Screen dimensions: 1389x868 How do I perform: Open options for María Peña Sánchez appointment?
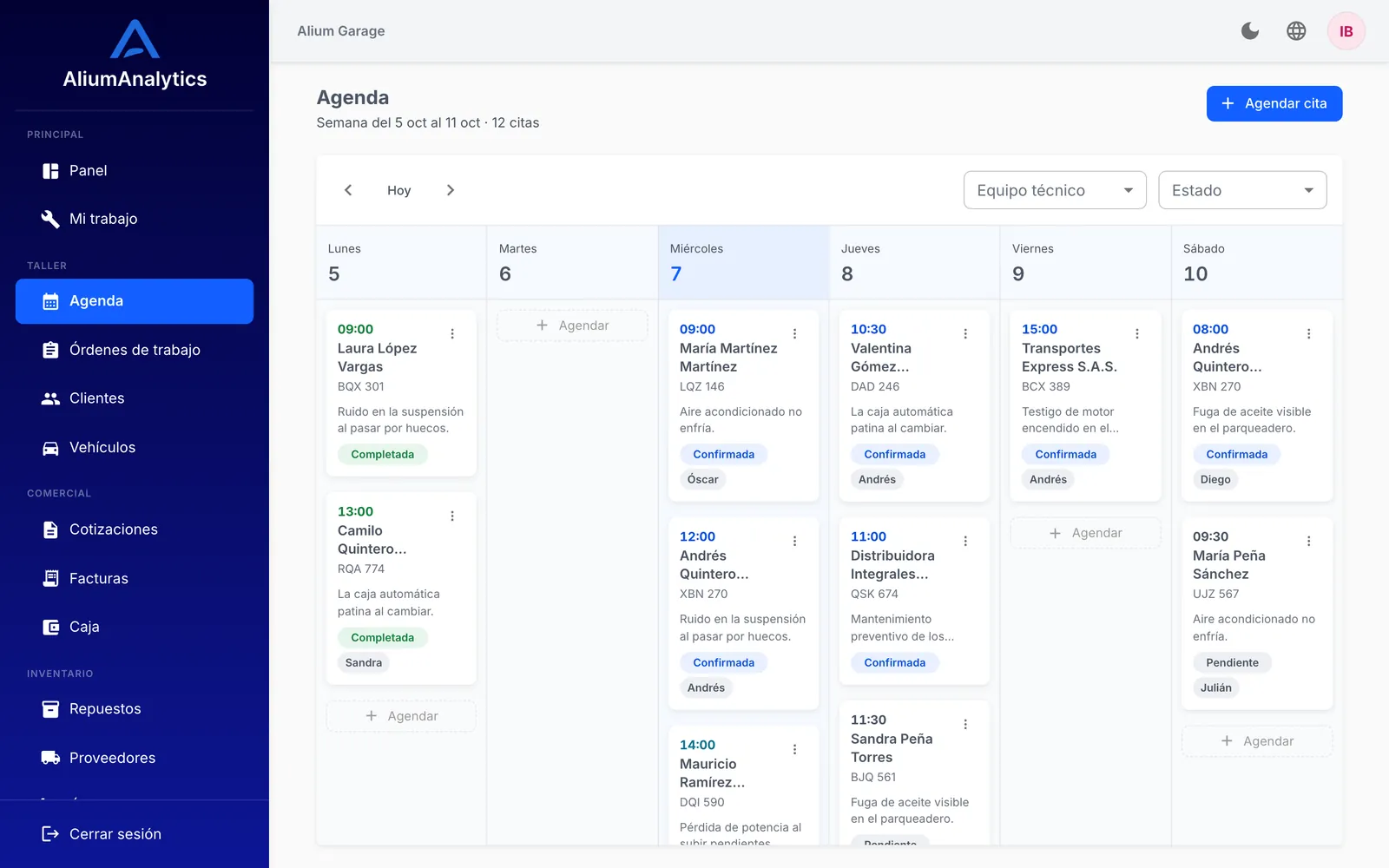[x=1309, y=541]
